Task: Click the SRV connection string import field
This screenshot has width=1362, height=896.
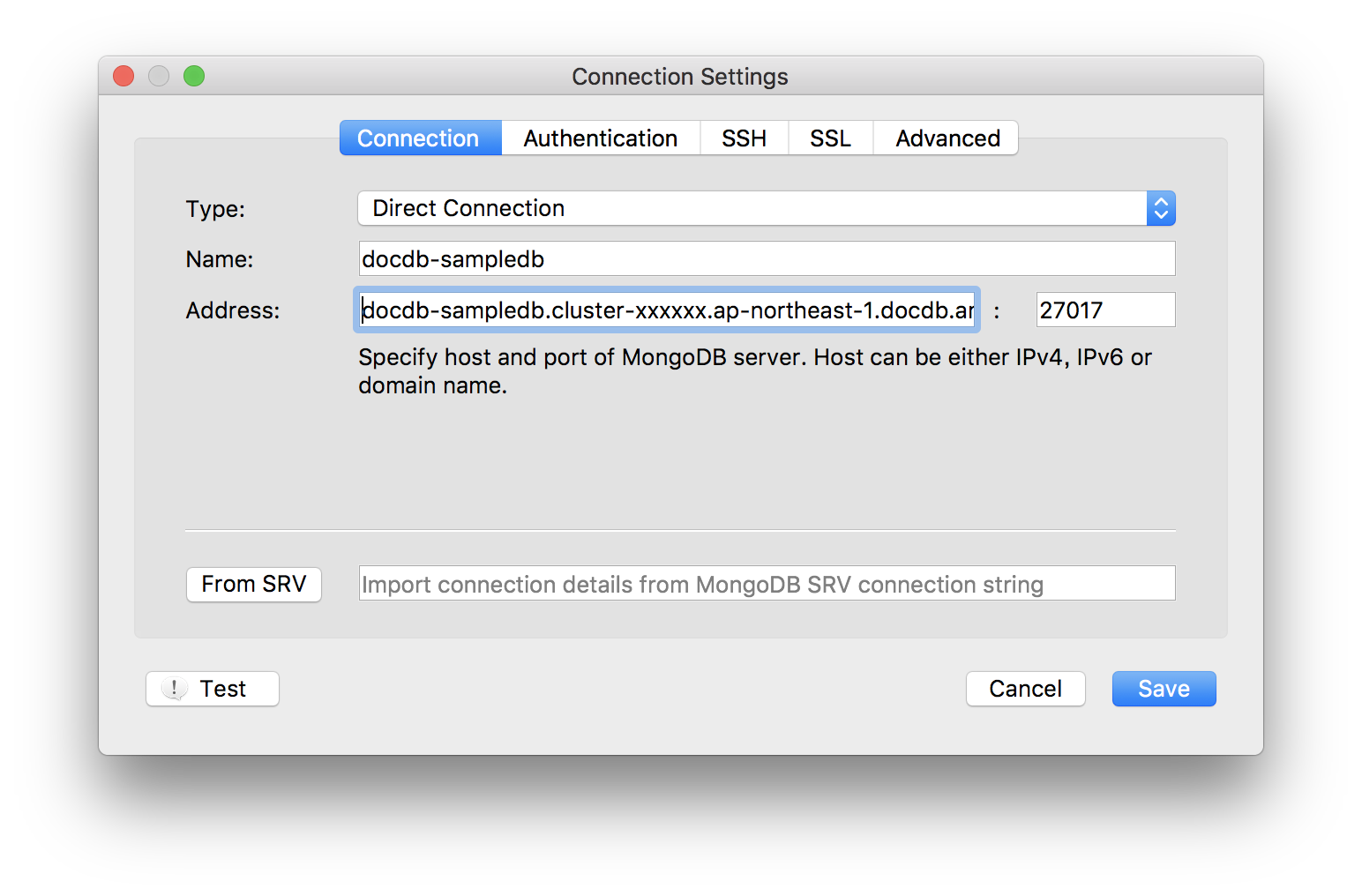Action: 766,584
